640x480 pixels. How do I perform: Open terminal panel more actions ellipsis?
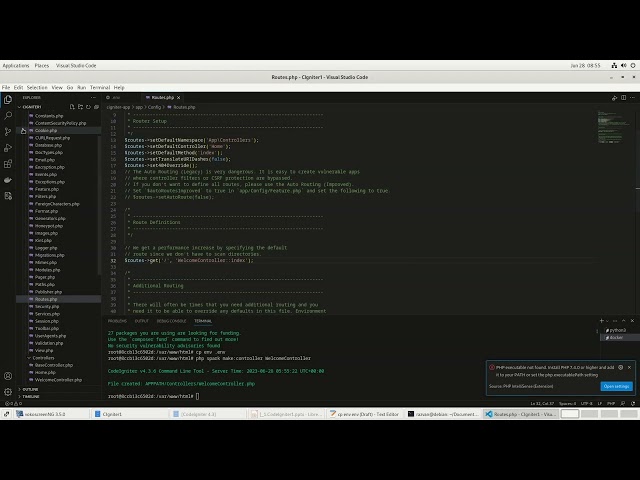pyautogui.click(x=615, y=321)
